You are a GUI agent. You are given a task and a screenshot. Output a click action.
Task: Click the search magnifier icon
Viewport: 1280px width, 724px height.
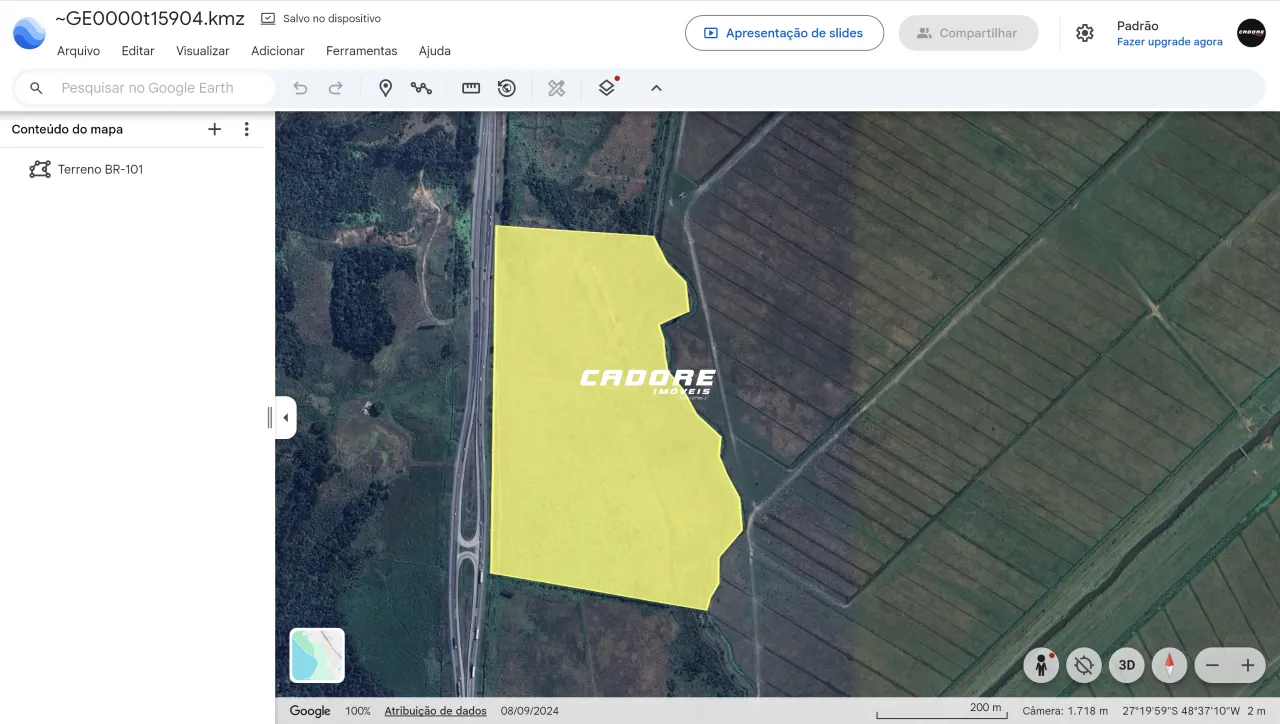(36, 88)
